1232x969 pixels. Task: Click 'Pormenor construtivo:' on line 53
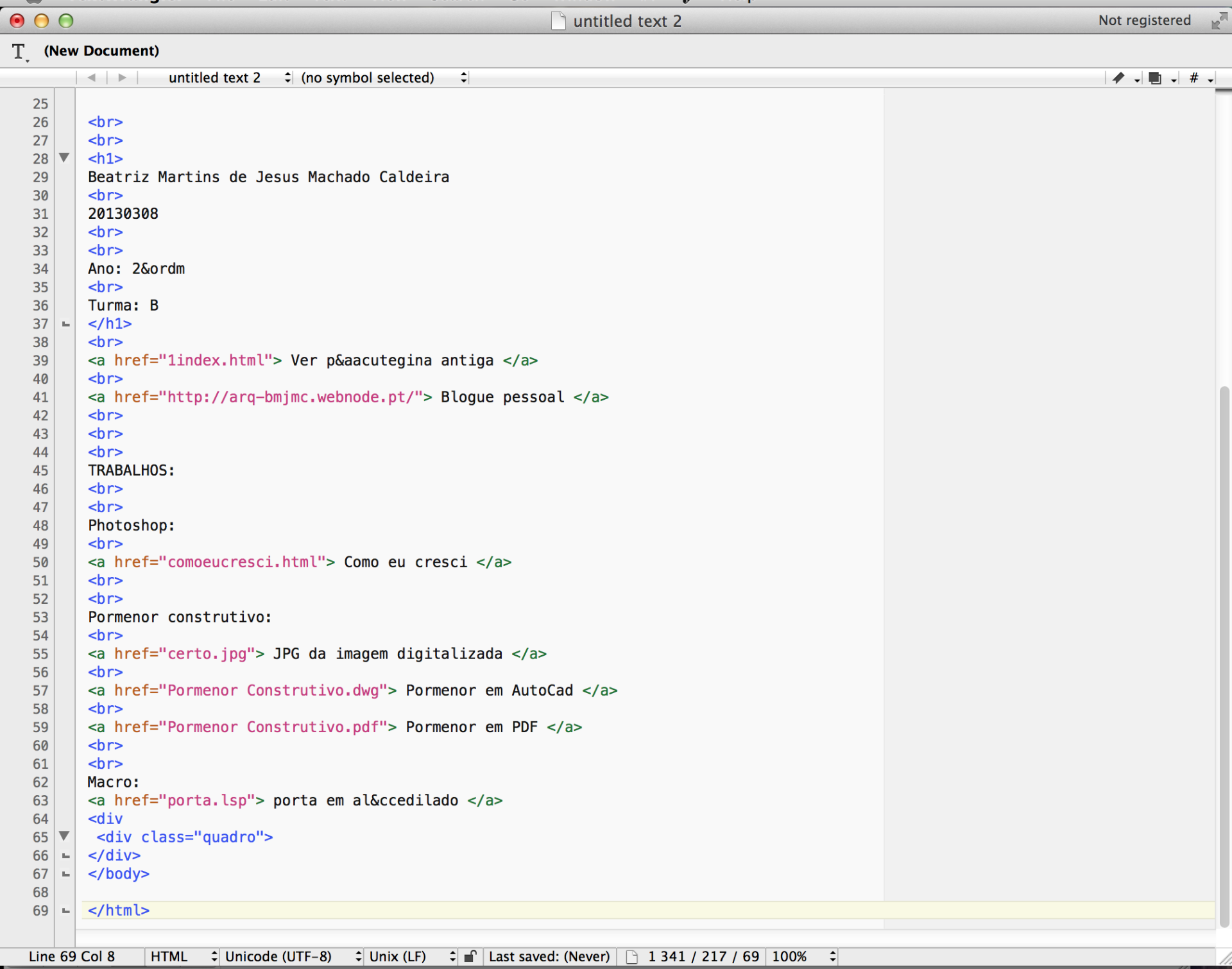pos(180,617)
